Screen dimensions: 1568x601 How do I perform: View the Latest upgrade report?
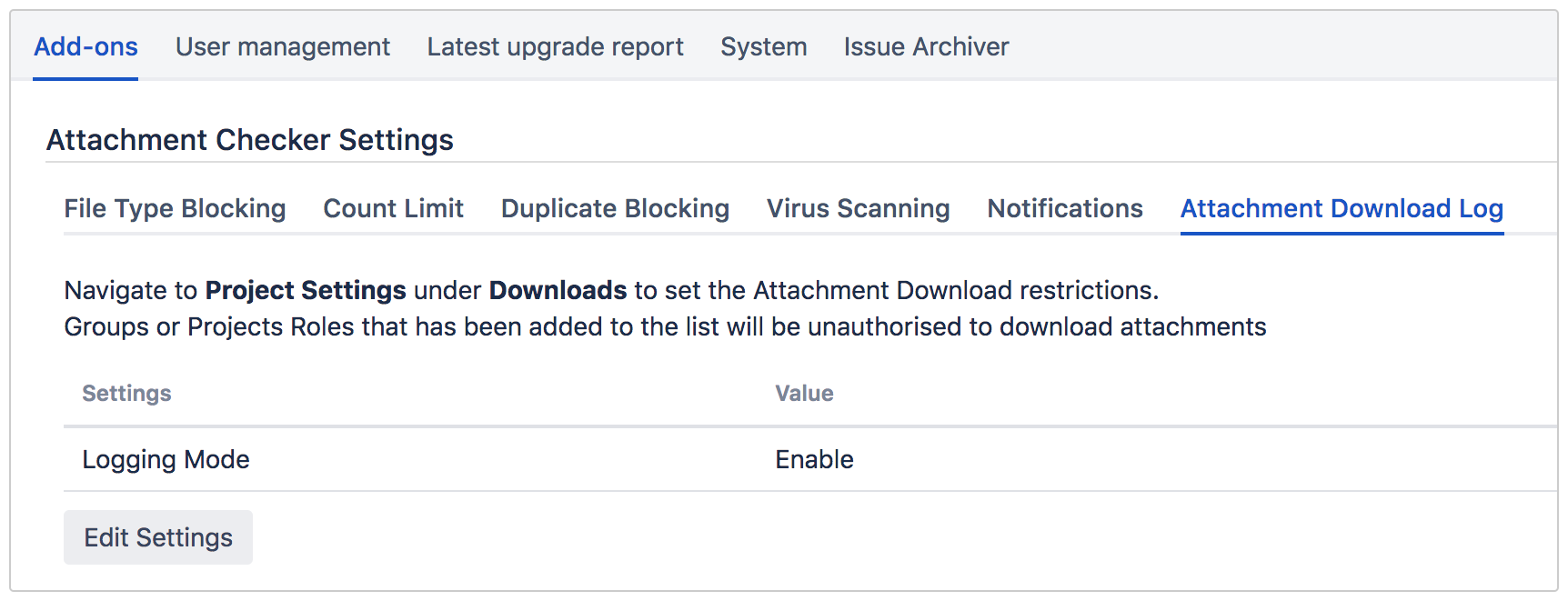(555, 45)
